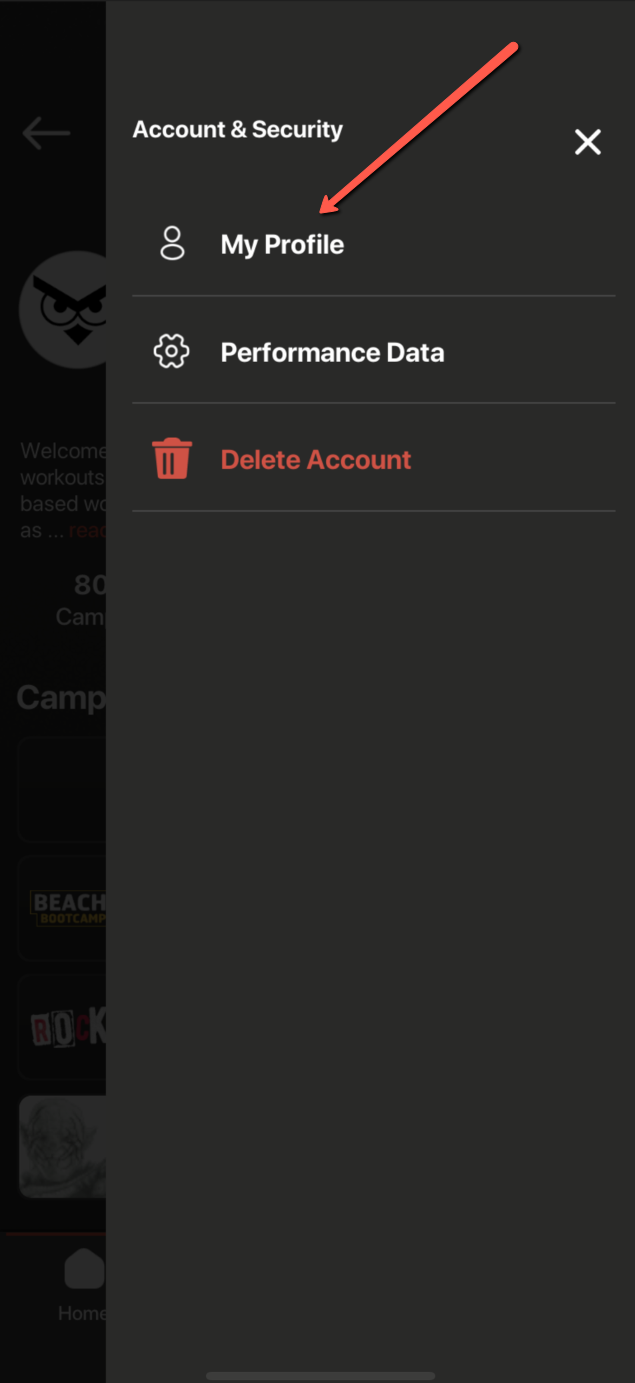This screenshot has height=1383, width=635.
Task: Select the Delete Account option
Action: pyautogui.click(x=373, y=459)
